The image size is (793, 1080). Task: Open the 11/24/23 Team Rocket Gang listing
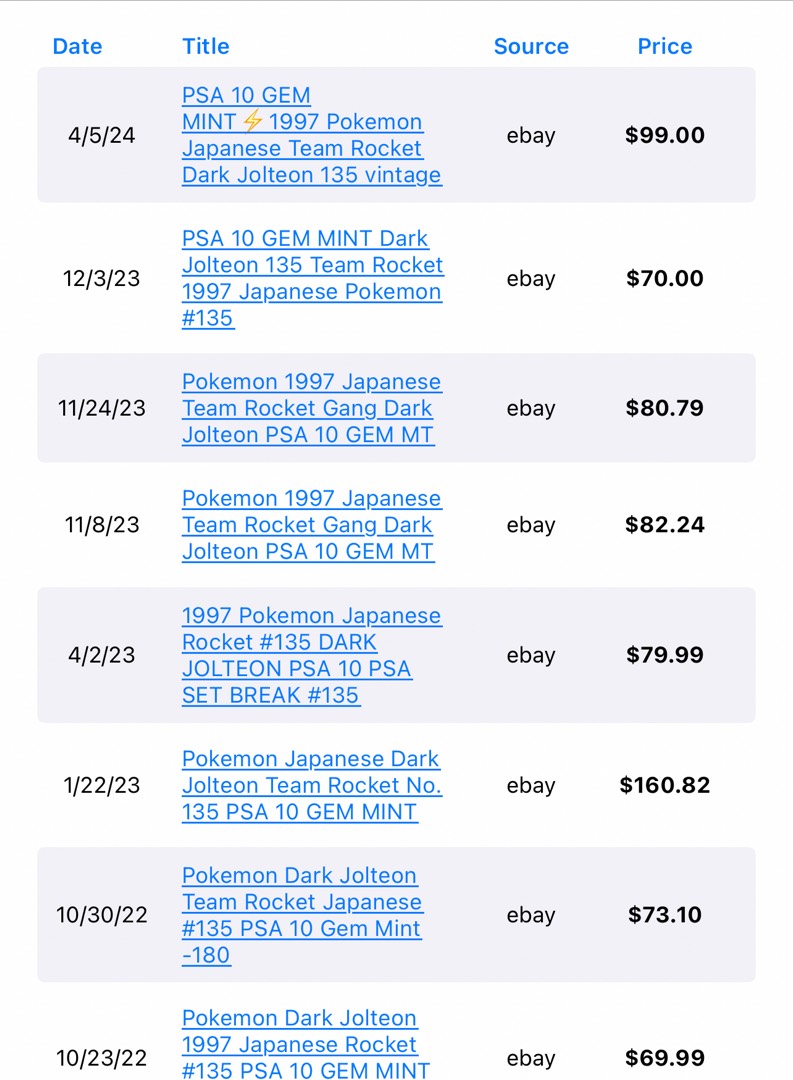tap(311, 408)
